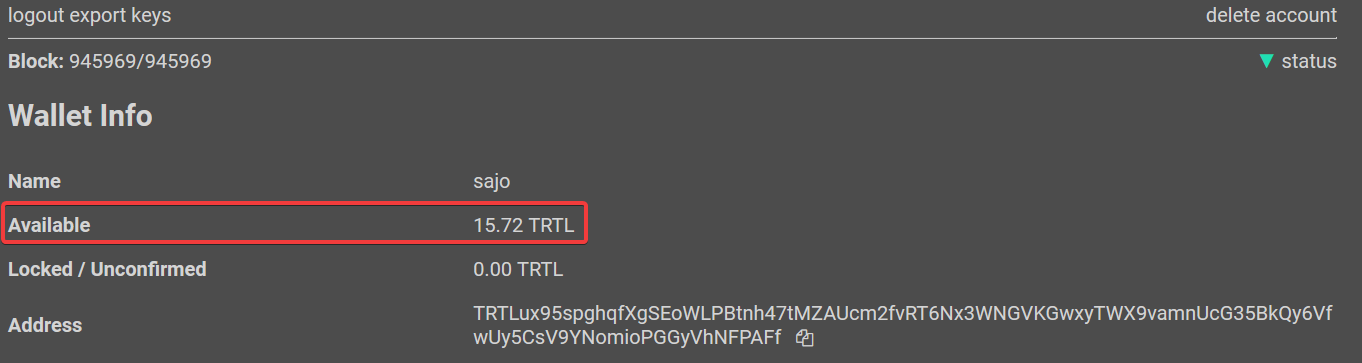Copy the wallet address using the copy icon
Viewport: 1362px width, 363px height.
(x=804, y=339)
